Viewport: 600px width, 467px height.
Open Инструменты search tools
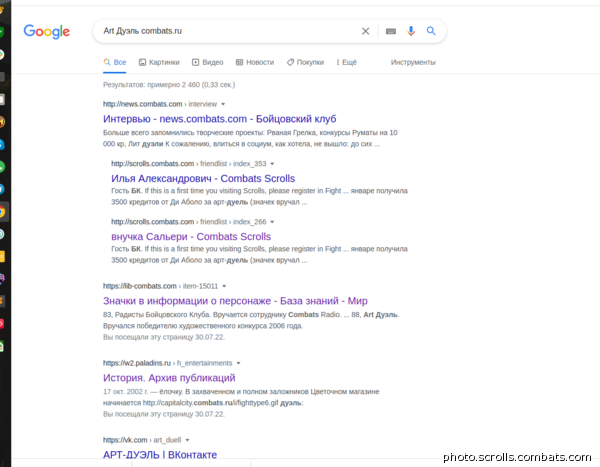coord(413,62)
